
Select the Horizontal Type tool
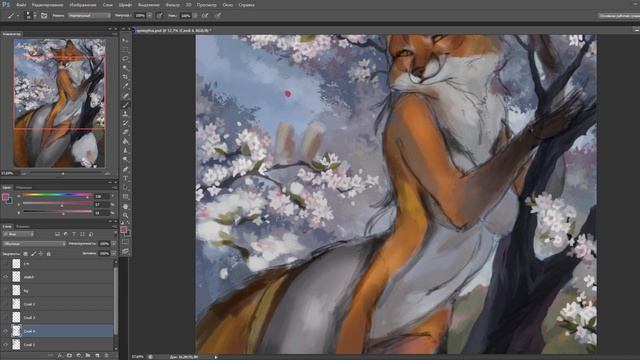(x=125, y=178)
